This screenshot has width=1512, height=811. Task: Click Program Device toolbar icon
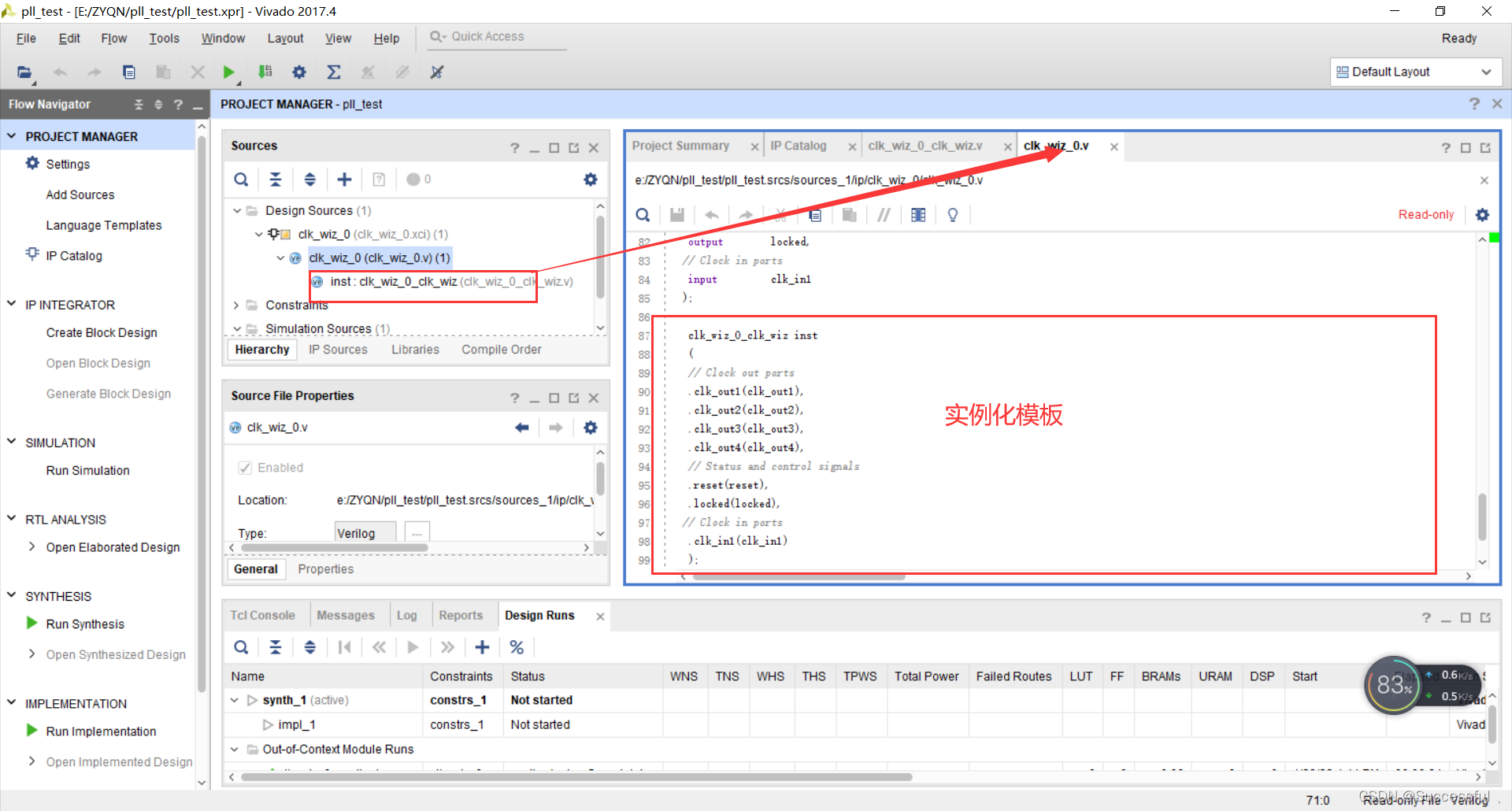(265, 72)
